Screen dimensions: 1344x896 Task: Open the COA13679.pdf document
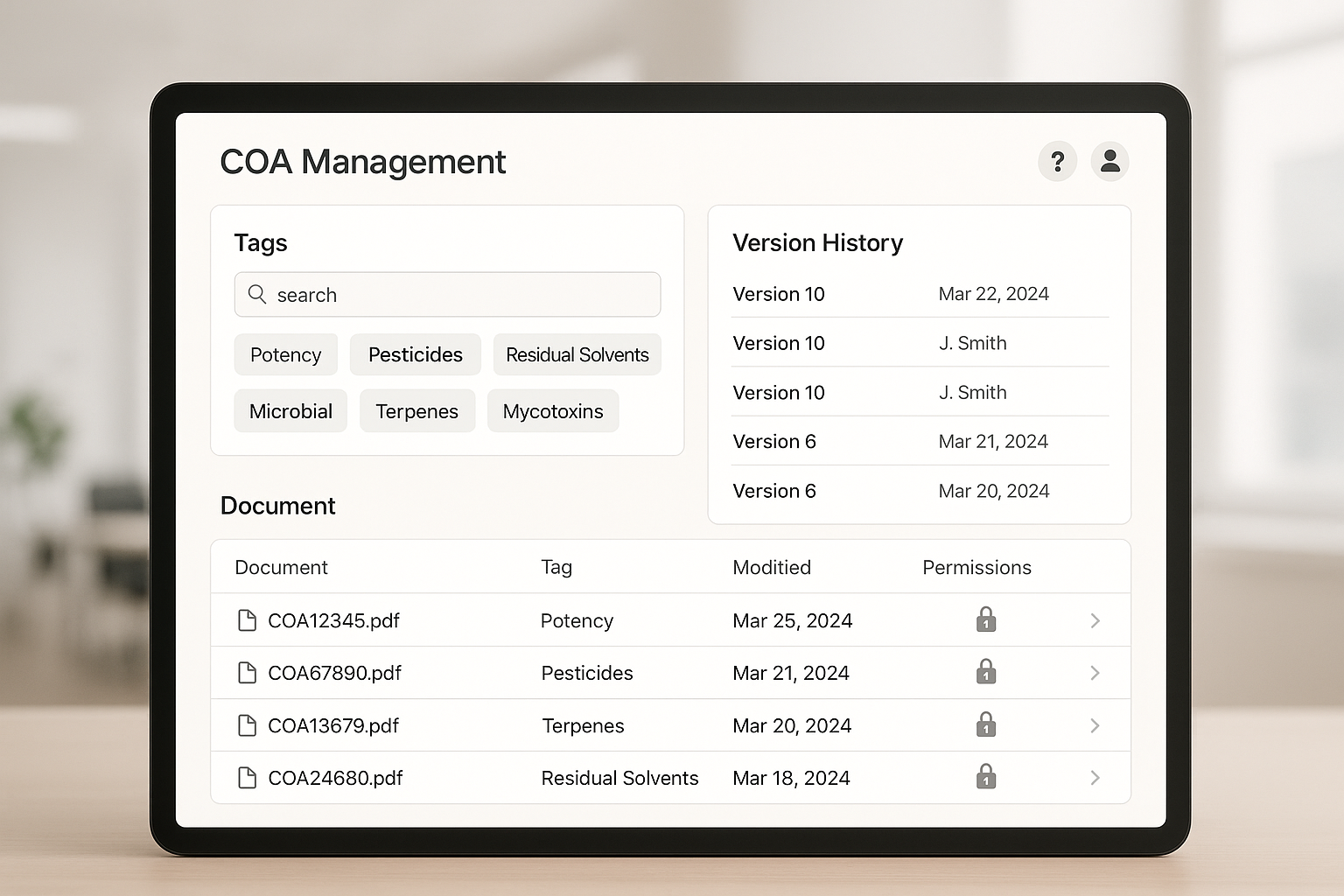click(333, 725)
